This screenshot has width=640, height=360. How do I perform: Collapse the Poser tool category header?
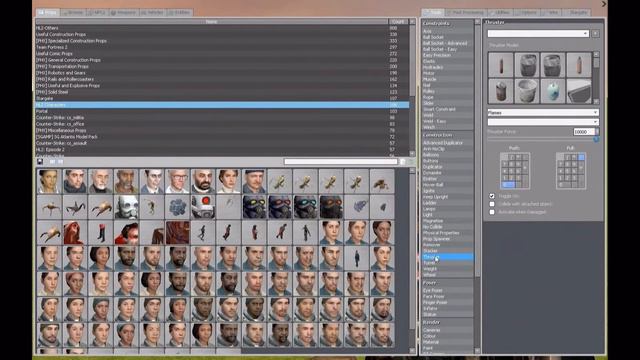click(x=447, y=282)
